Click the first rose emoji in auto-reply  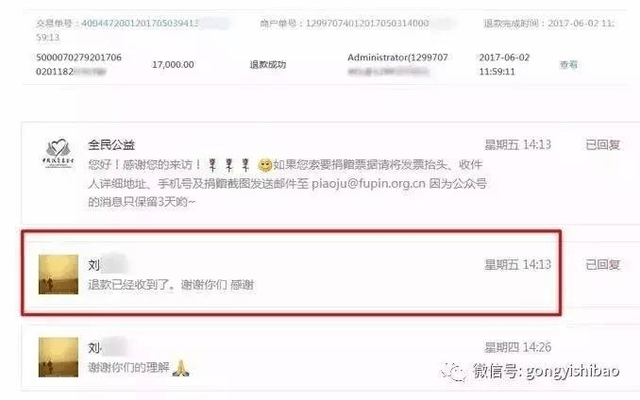(212, 165)
